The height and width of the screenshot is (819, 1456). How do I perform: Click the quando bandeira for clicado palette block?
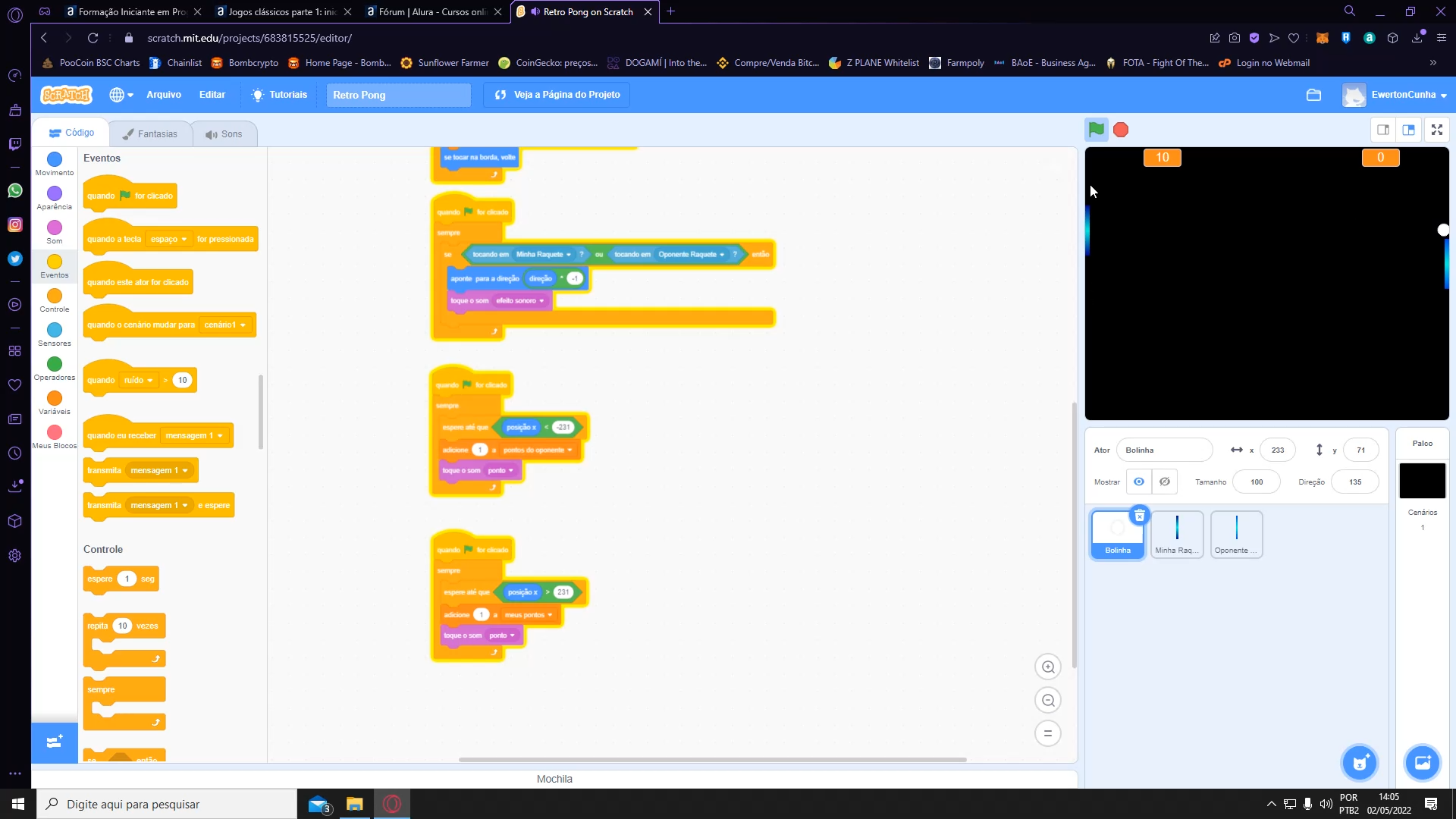(x=130, y=196)
